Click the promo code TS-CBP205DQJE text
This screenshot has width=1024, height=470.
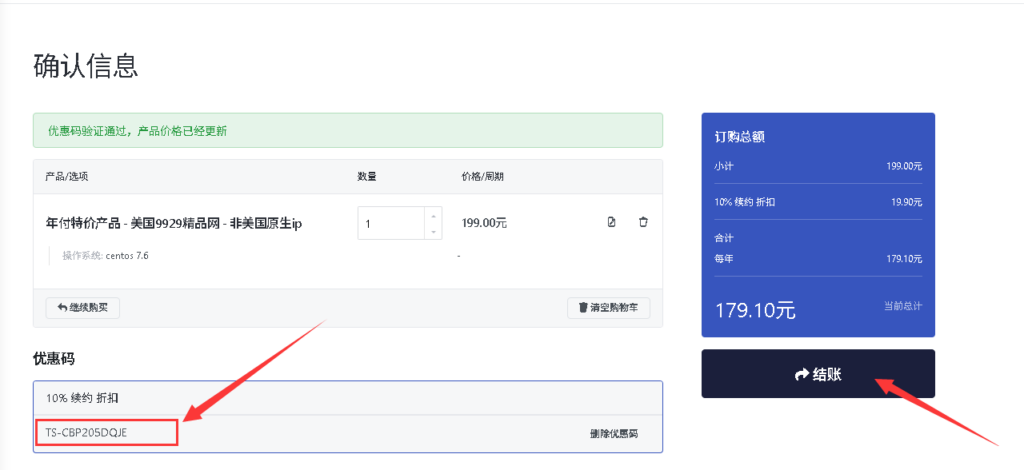86,432
